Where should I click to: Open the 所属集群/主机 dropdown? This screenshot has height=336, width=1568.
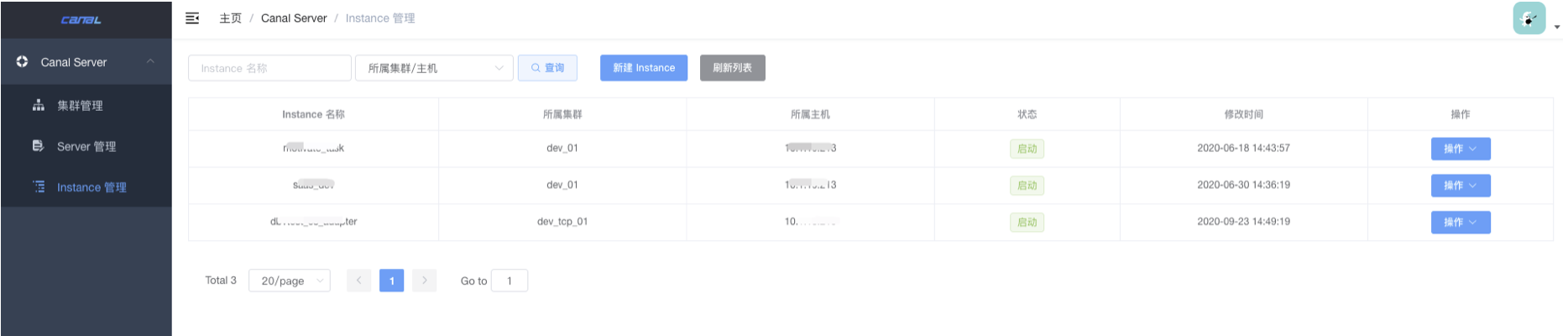tap(434, 68)
